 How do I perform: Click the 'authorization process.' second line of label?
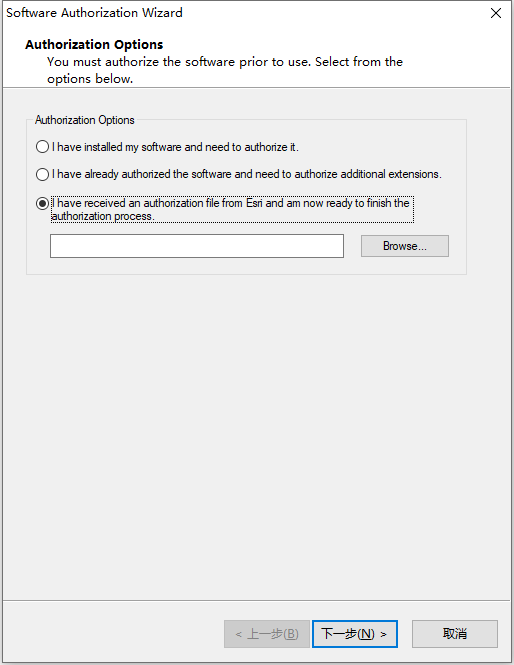103,216
